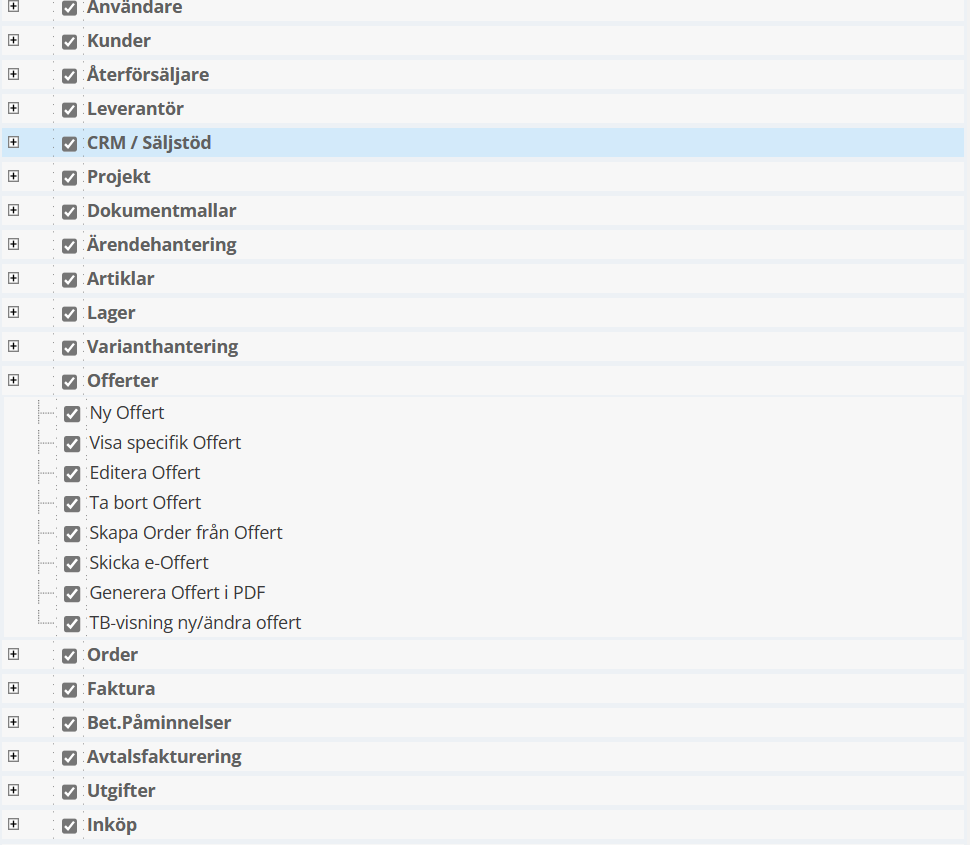970x845 pixels.
Task: Click Skapa Order från Offert label
Action: click(185, 533)
